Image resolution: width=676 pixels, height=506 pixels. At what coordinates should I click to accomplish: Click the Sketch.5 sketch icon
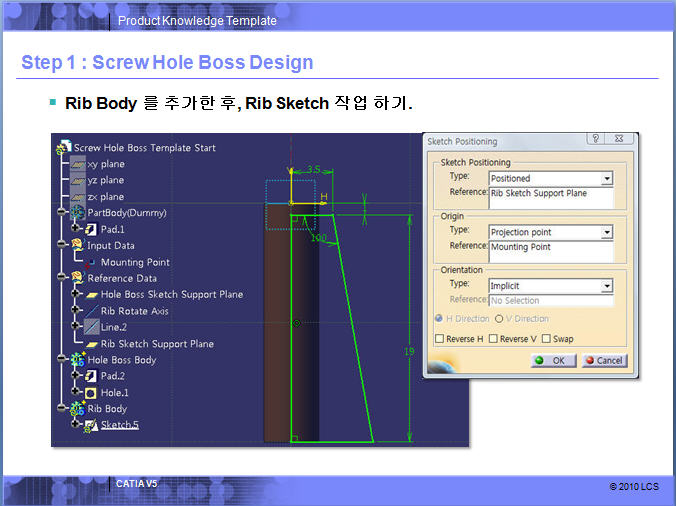(91, 425)
